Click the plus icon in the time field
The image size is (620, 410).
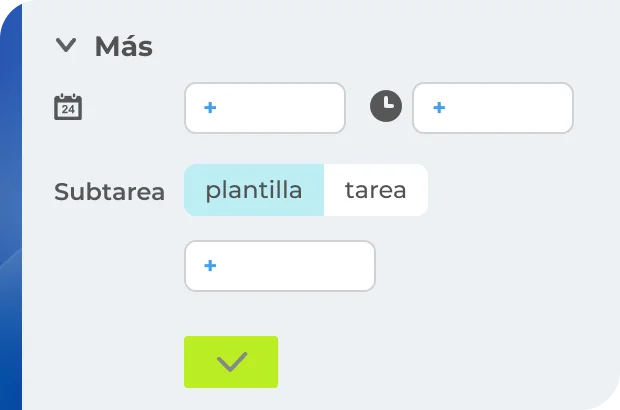pos(438,108)
